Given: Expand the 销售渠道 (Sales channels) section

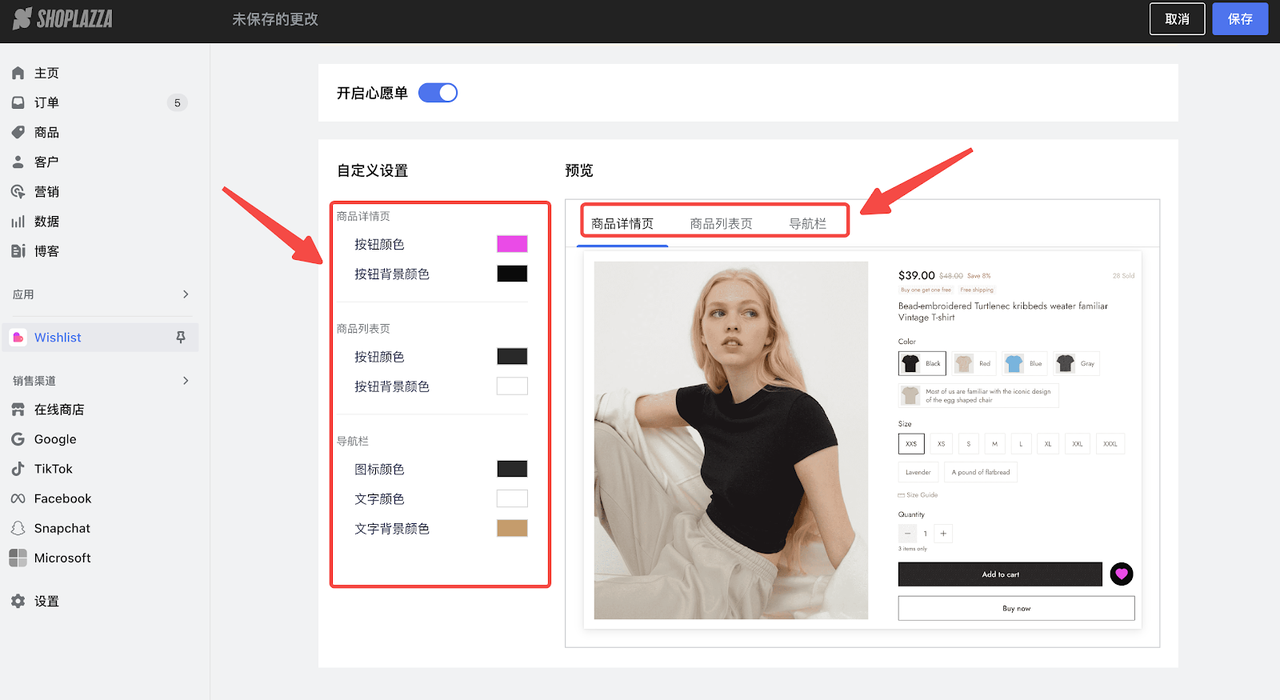Looking at the screenshot, I should pyautogui.click(x=184, y=380).
